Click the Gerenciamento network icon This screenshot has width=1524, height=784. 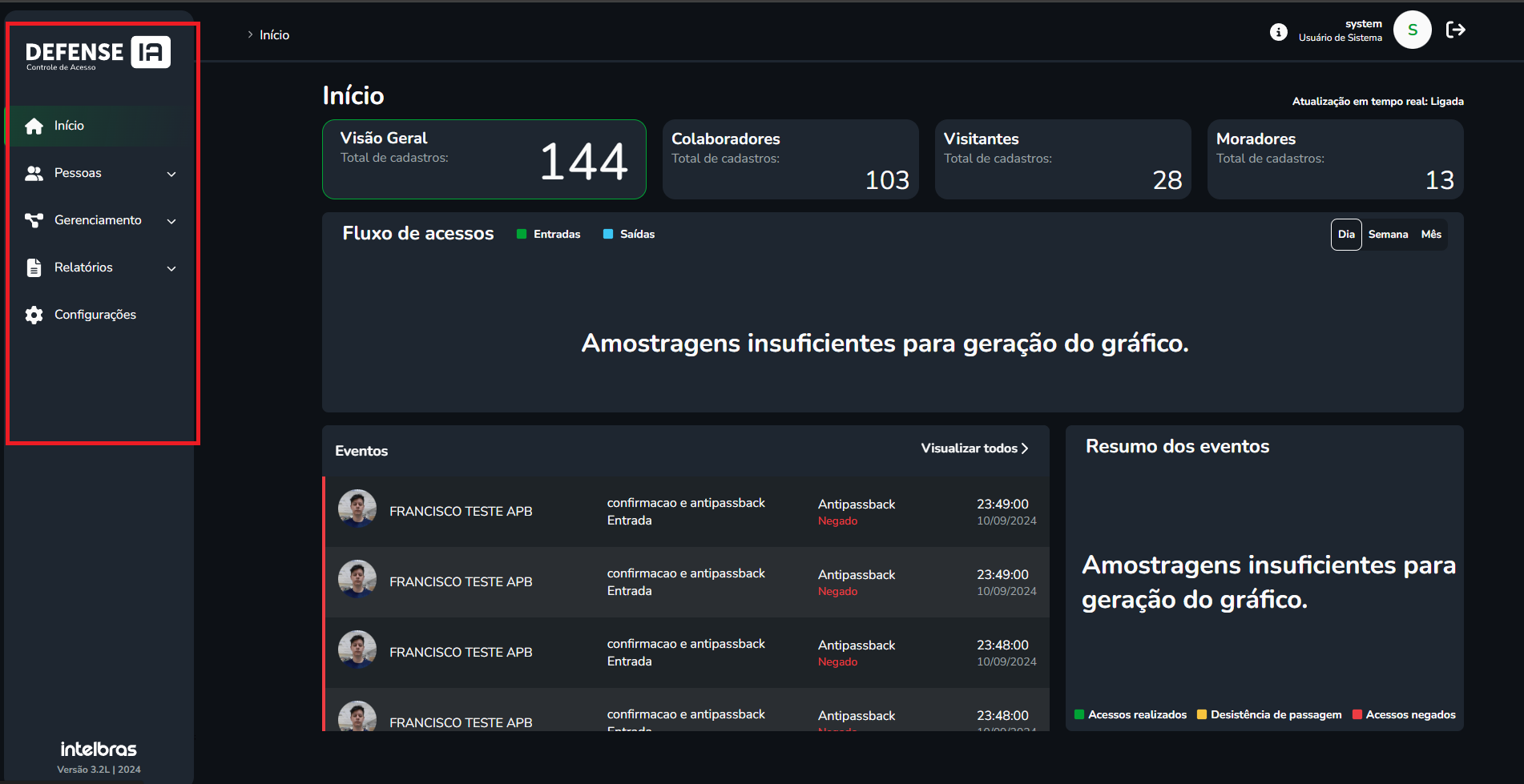[34, 220]
